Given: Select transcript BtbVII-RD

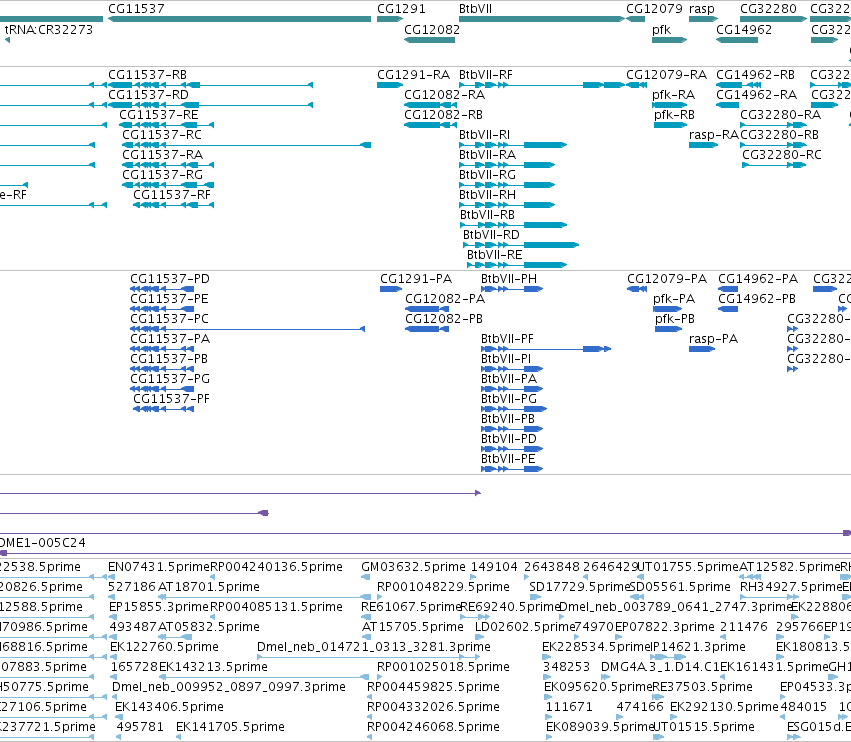Looking at the screenshot, I should (x=491, y=235).
